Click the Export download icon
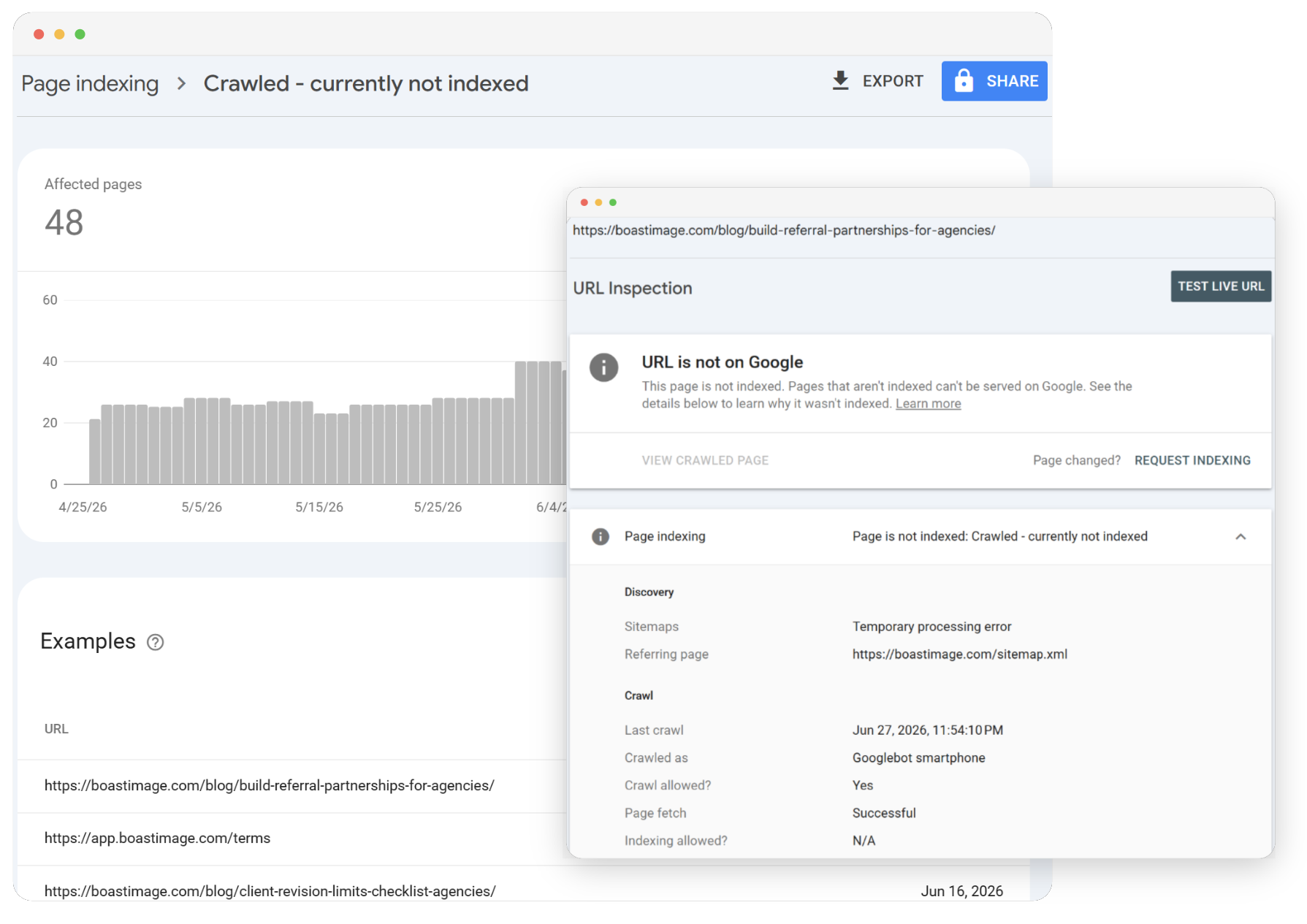This screenshot has width=1307, height=924. [x=840, y=80]
